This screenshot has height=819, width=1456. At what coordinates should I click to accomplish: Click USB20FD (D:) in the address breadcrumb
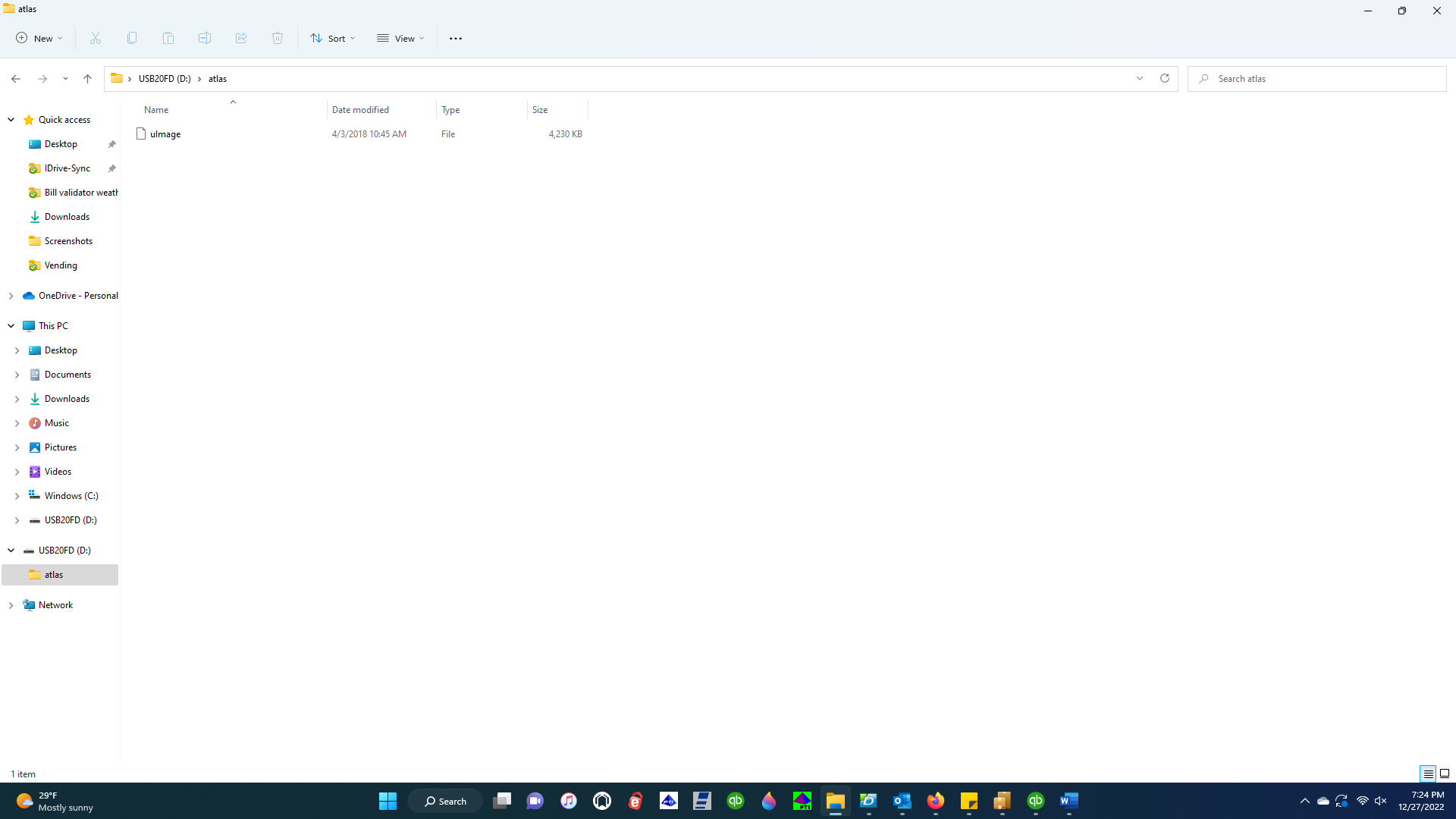(x=165, y=79)
